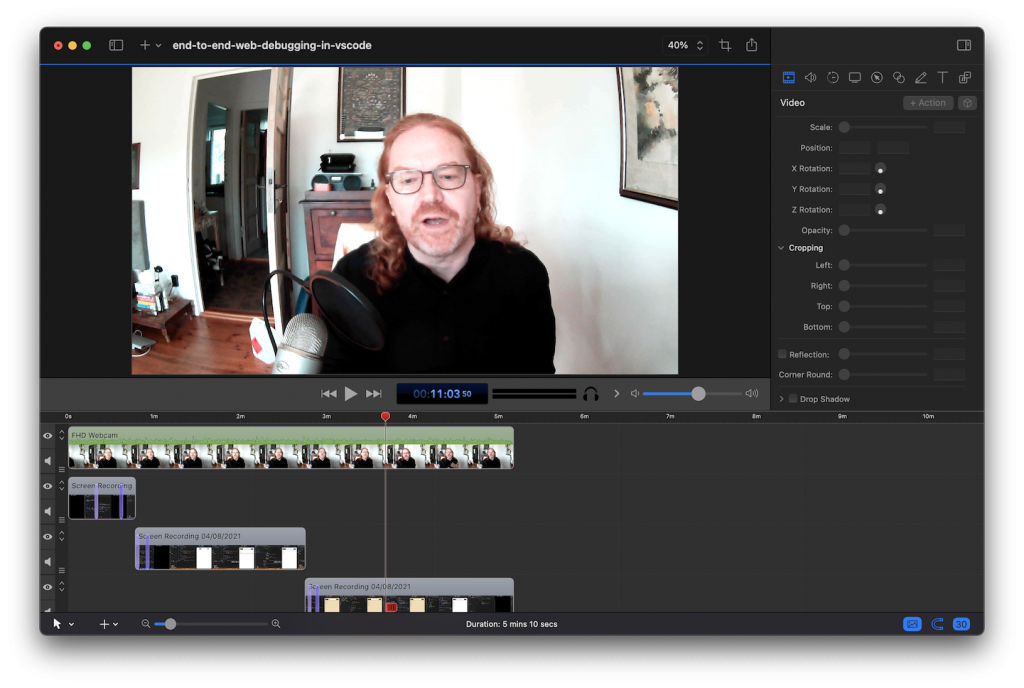Click the 3D cube button beside Action

click(x=967, y=103)
